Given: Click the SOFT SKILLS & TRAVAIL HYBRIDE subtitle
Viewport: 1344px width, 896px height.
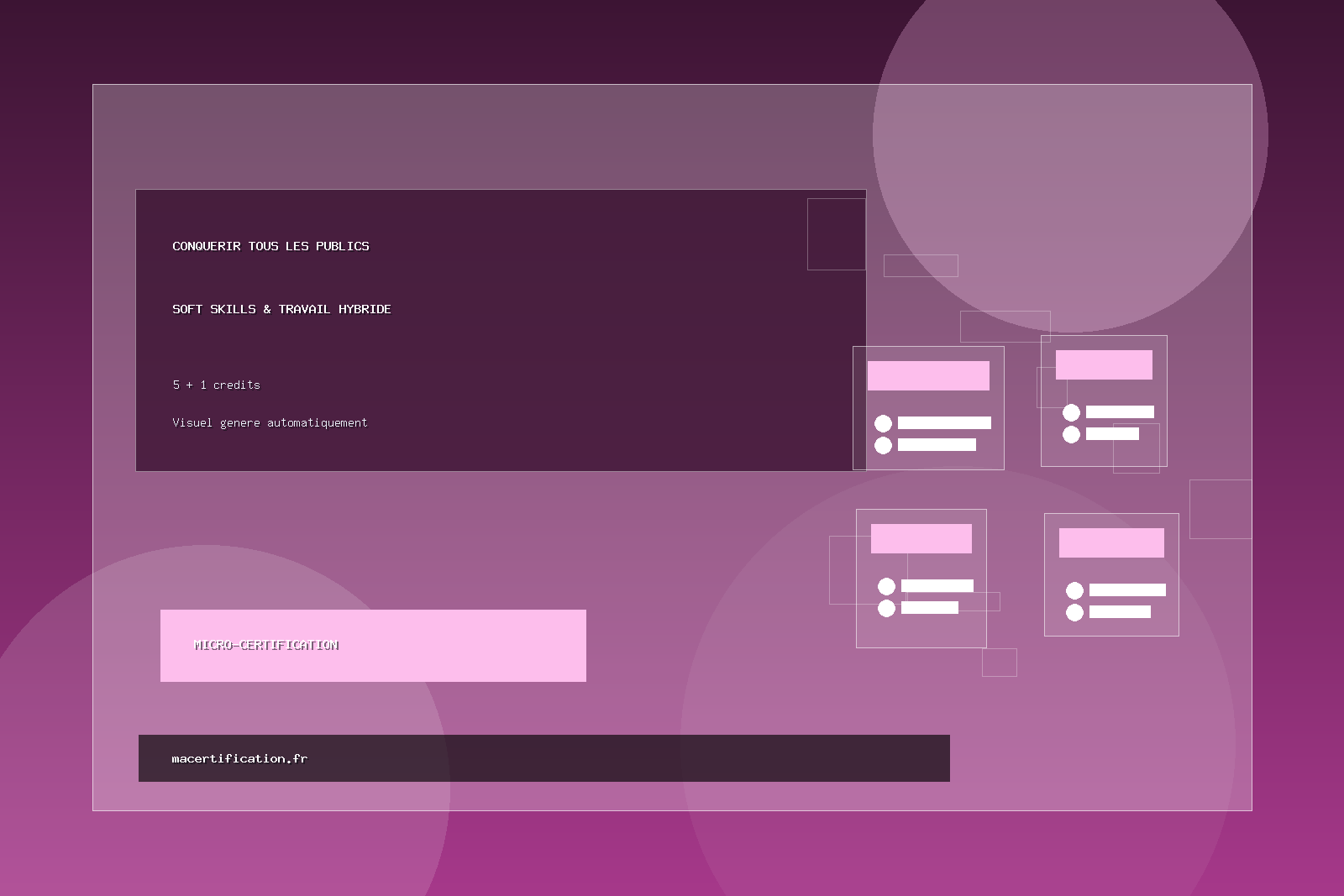Looking at the screenshot, I should pyautogui.click(x=281, y=309).
